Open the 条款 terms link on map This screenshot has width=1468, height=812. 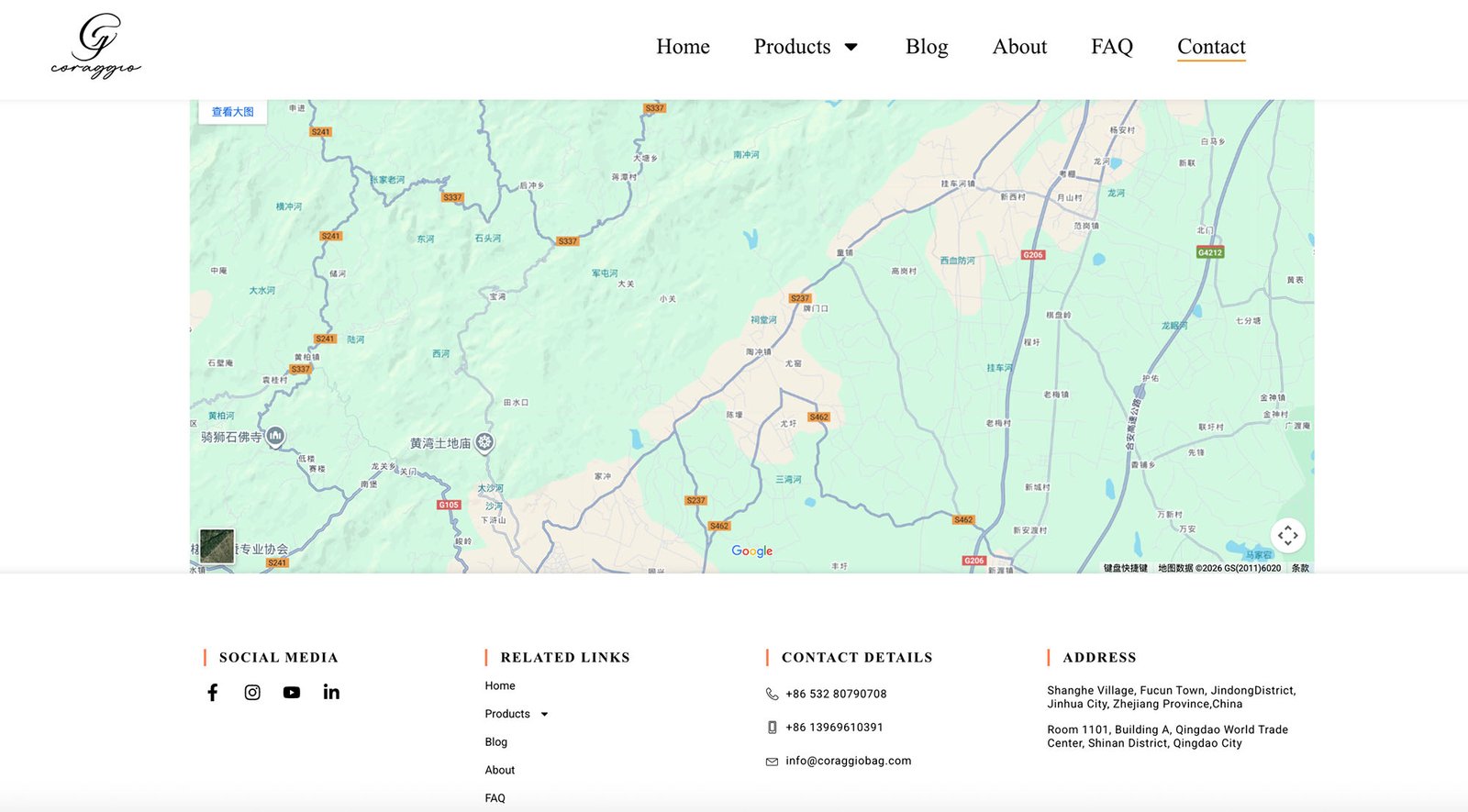click(1300, 568)
